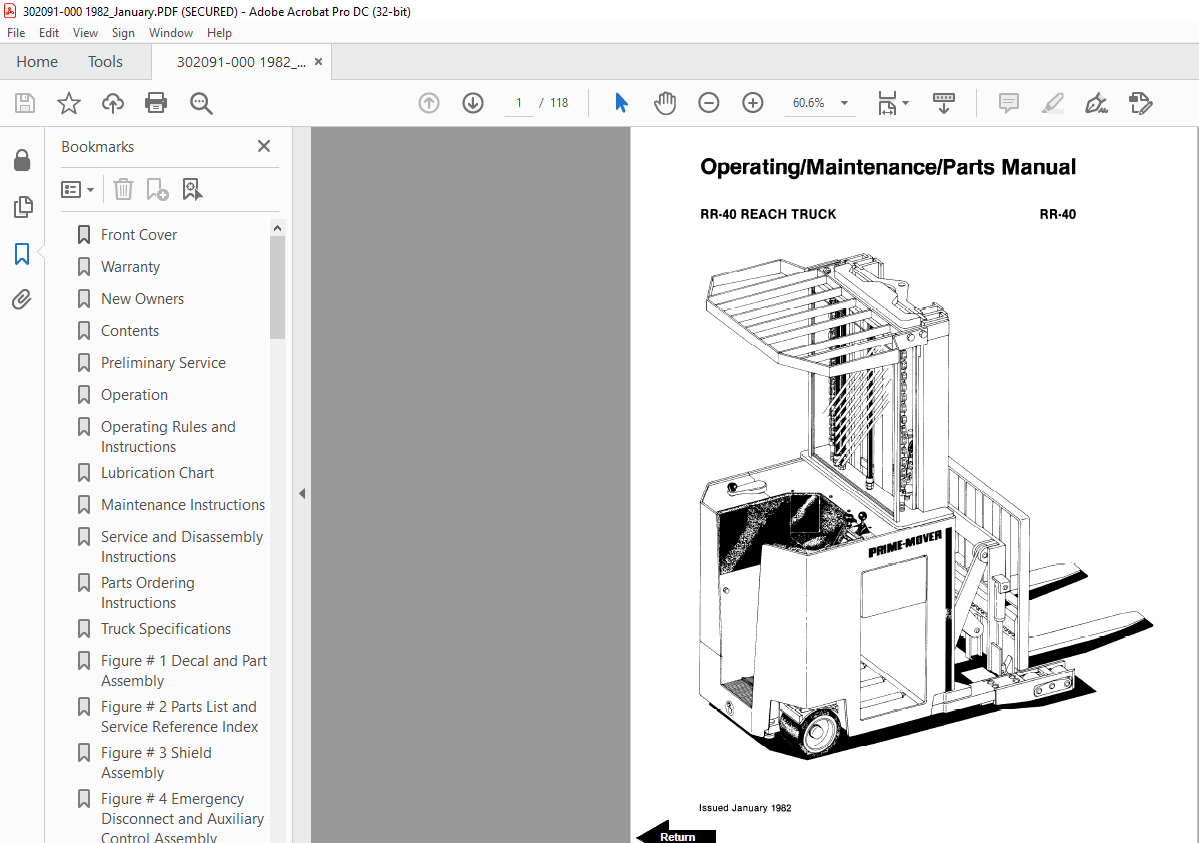Add file to starred with star icon

pos(69,103)
